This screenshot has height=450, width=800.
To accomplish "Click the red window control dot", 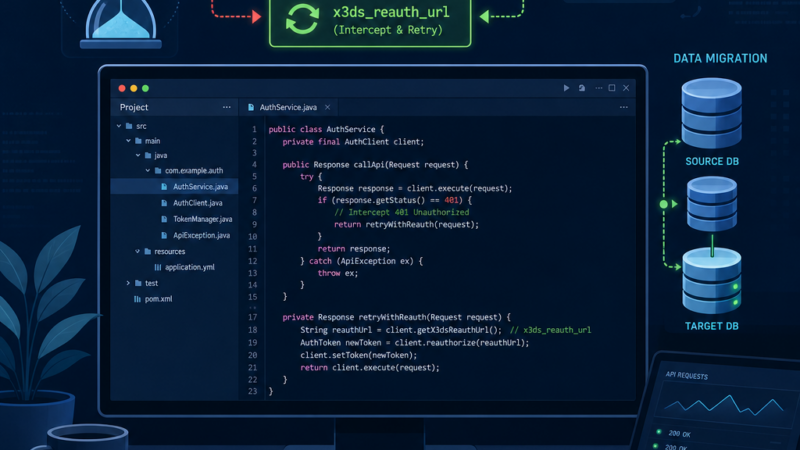I will [122, 88].
